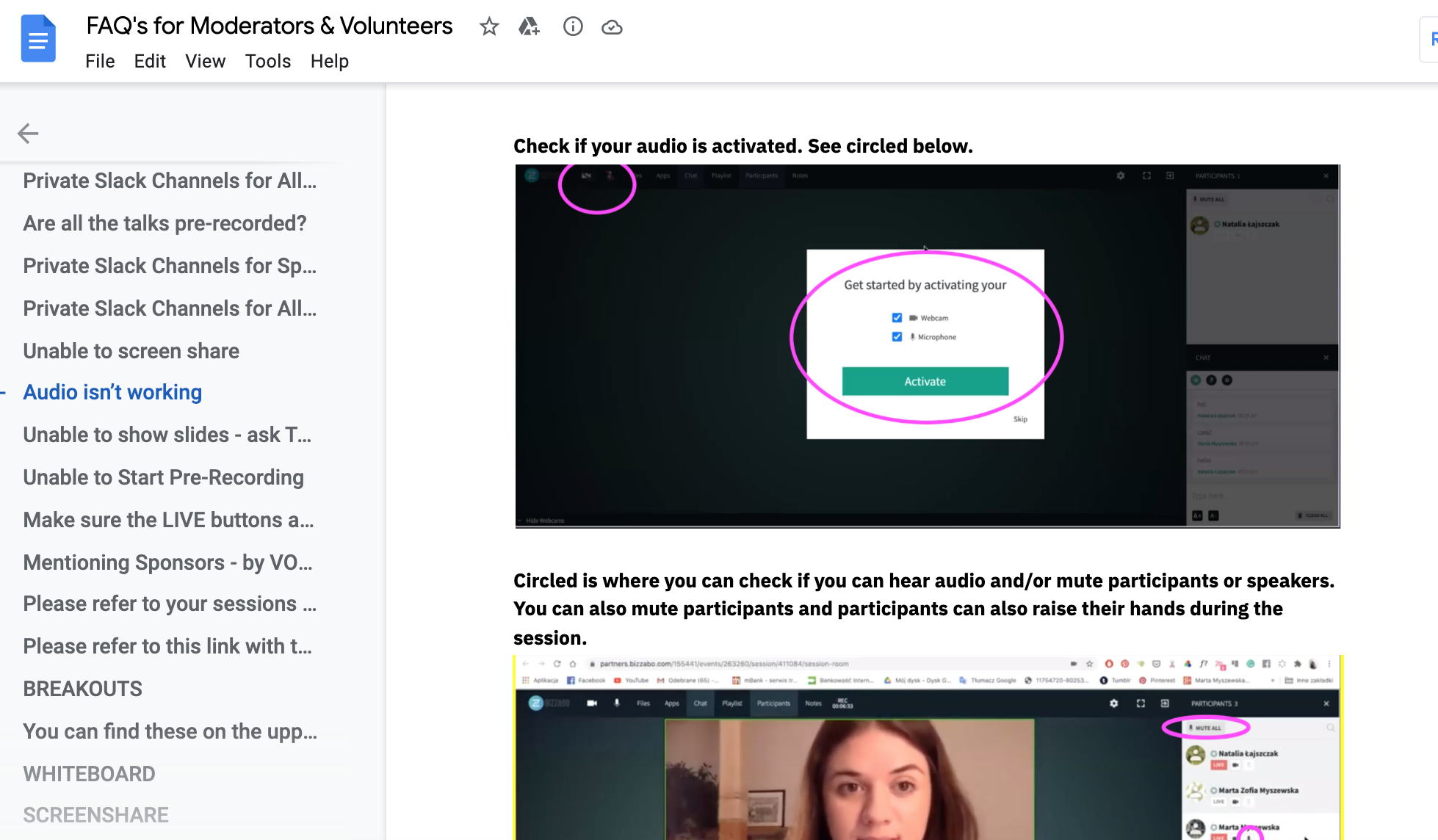Open the File menu
The height and width of the screenshot is (840, 1438).
click(100, 61)
